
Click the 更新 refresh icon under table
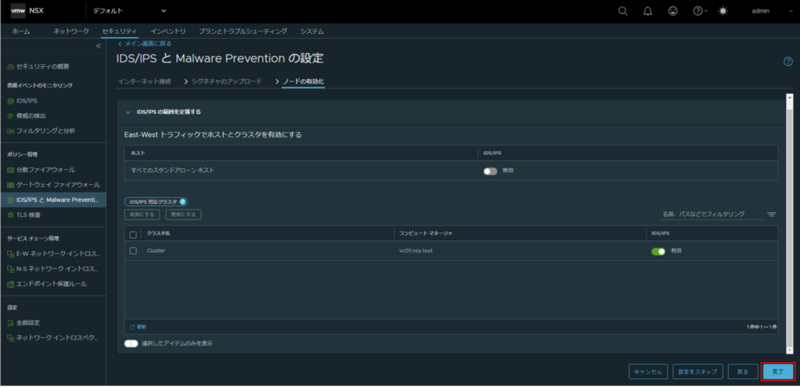click(x=133, y=327)
